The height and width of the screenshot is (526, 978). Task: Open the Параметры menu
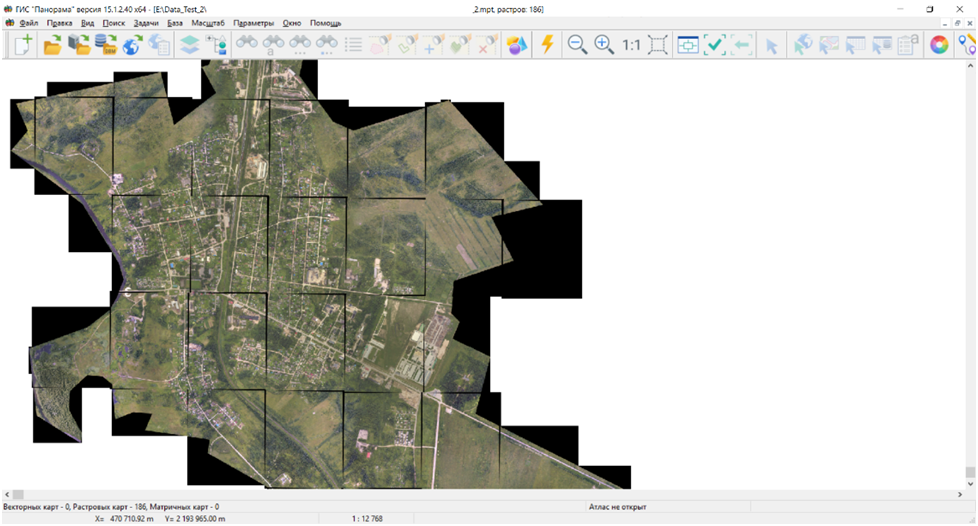click(x=253, y=23)
